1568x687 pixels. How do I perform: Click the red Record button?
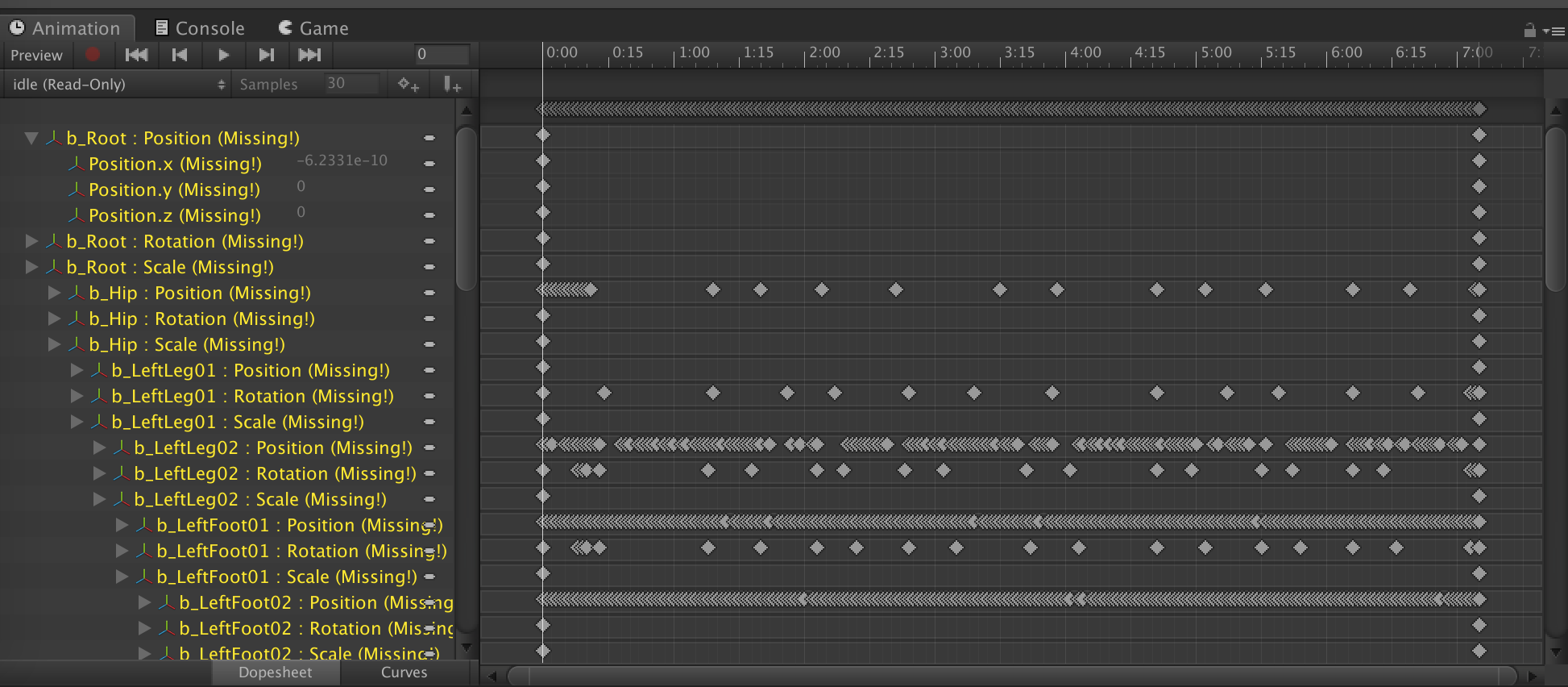click(x=93, y=54)
